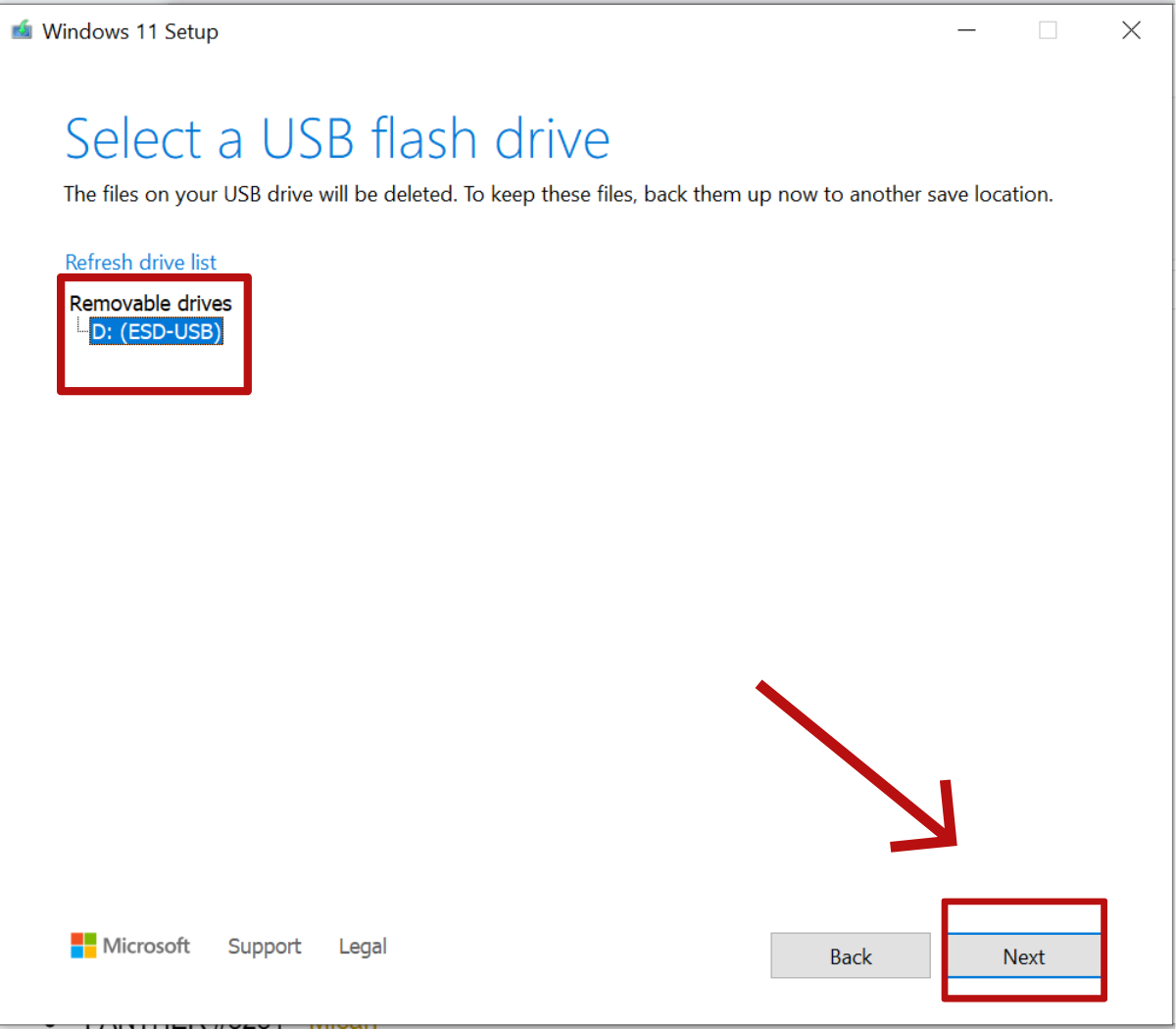Screen dimensions: 1176x1029
Task: Minimize the Windows 11 Setup window
Action: [x=966, y=30]
